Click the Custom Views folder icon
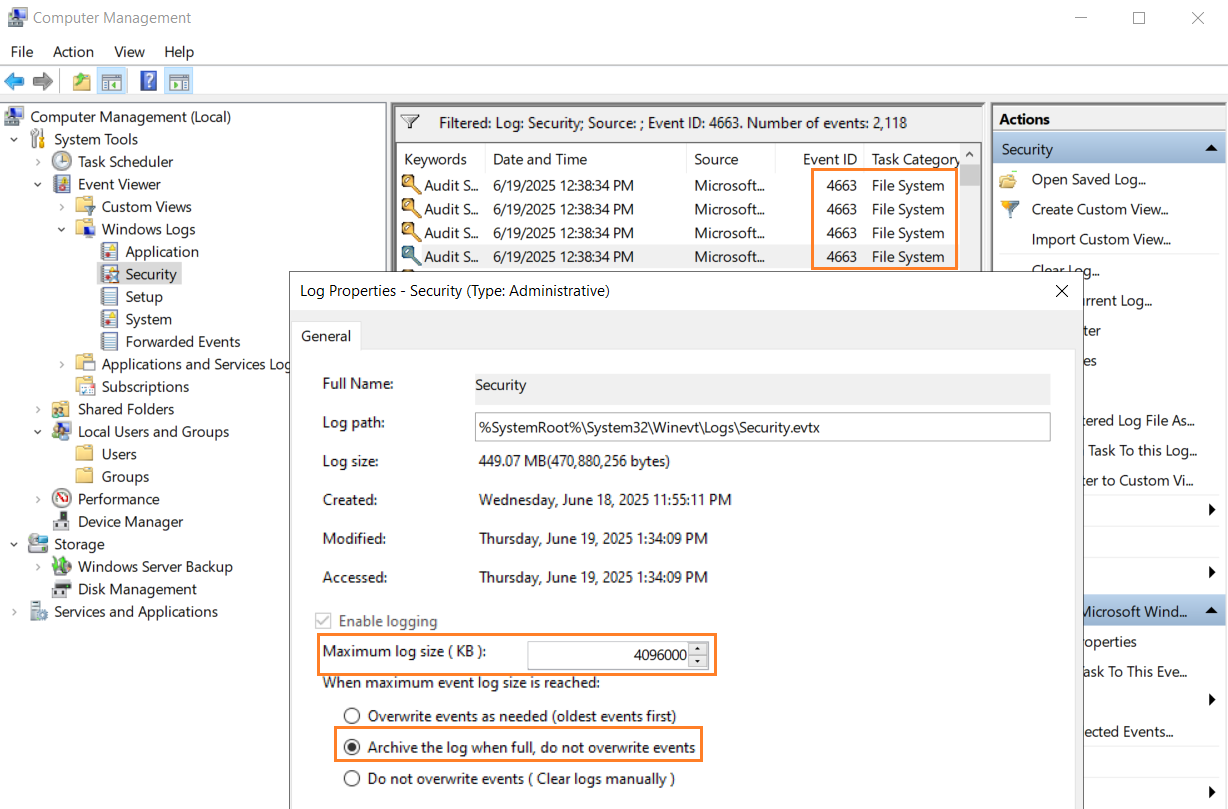The width and height of the screenshot is (1228, 809). [86, 206]
